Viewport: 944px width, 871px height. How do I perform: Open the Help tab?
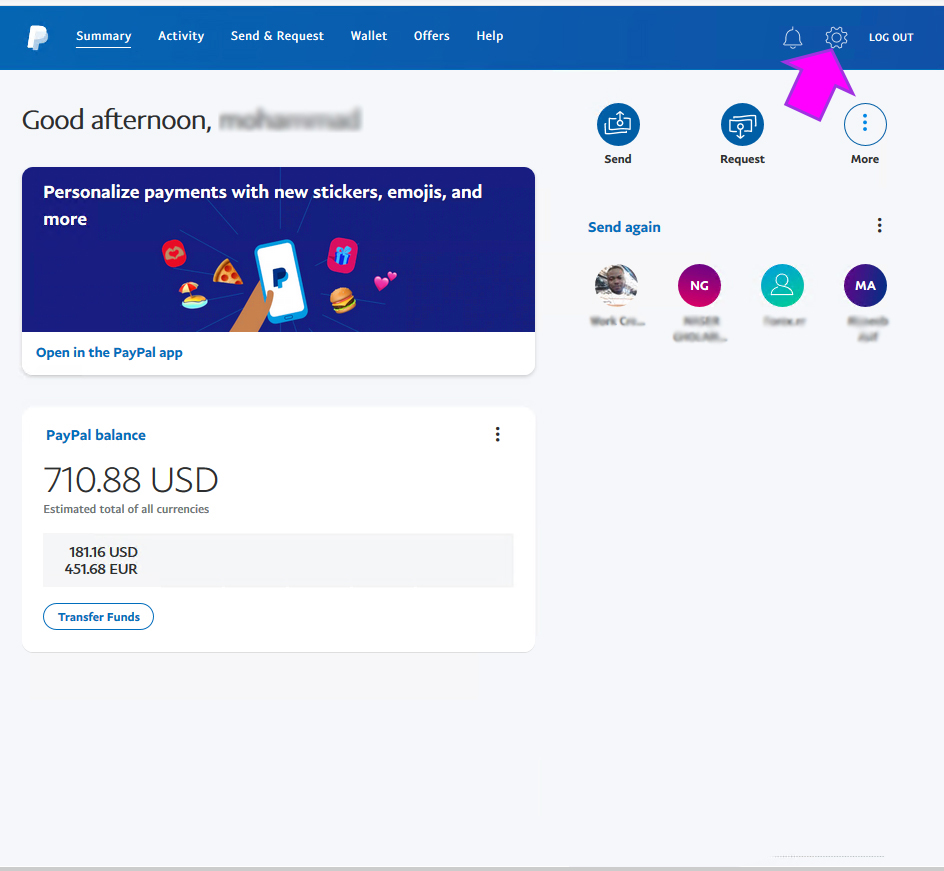coord(489,36)
